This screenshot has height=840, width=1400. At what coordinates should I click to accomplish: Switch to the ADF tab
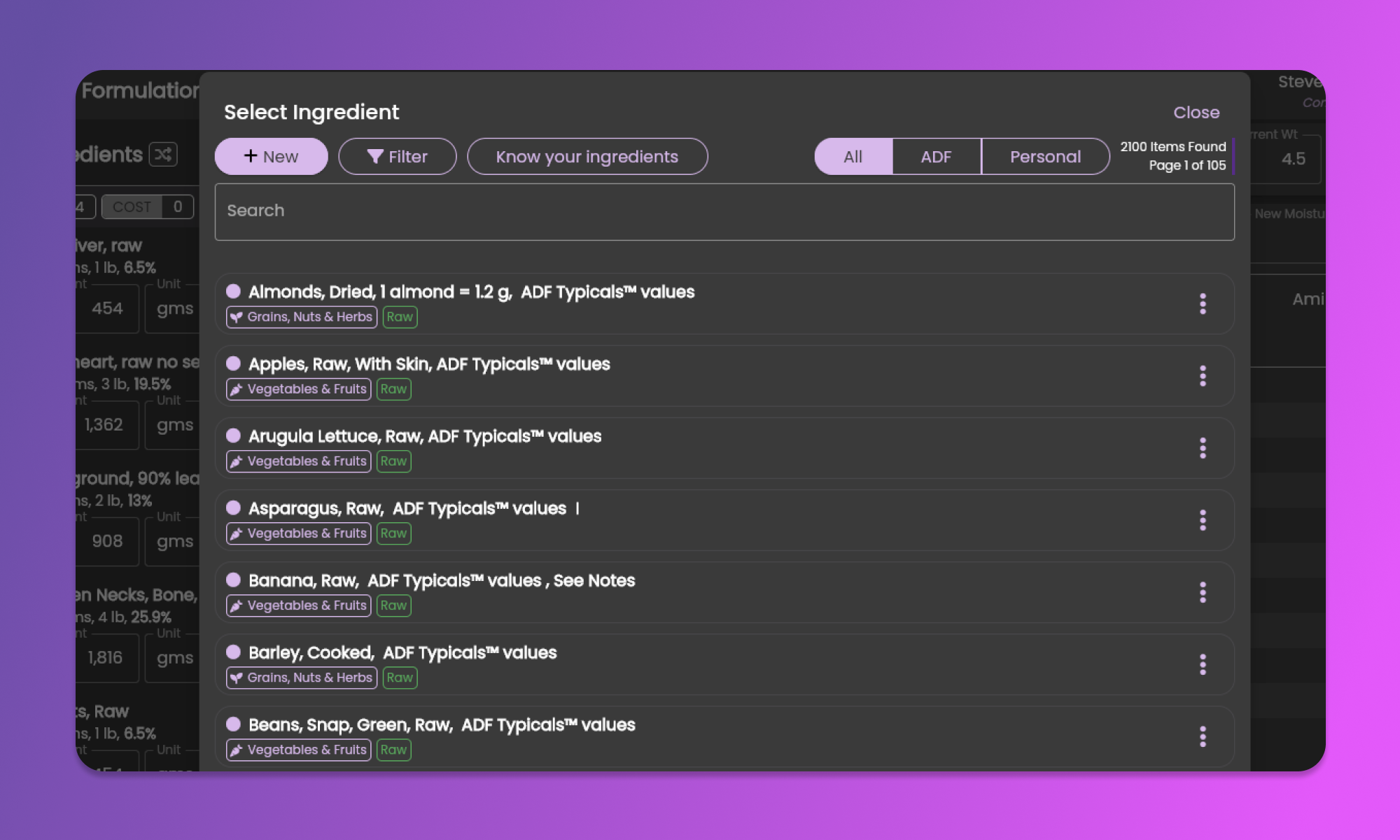pyautogui.click(x=936, y=157)
